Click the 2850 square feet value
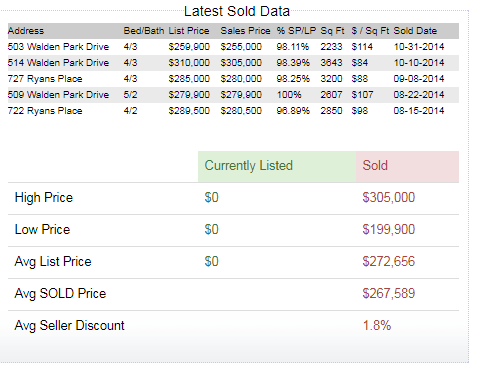 pyautogui.click(x=331, y=111)
